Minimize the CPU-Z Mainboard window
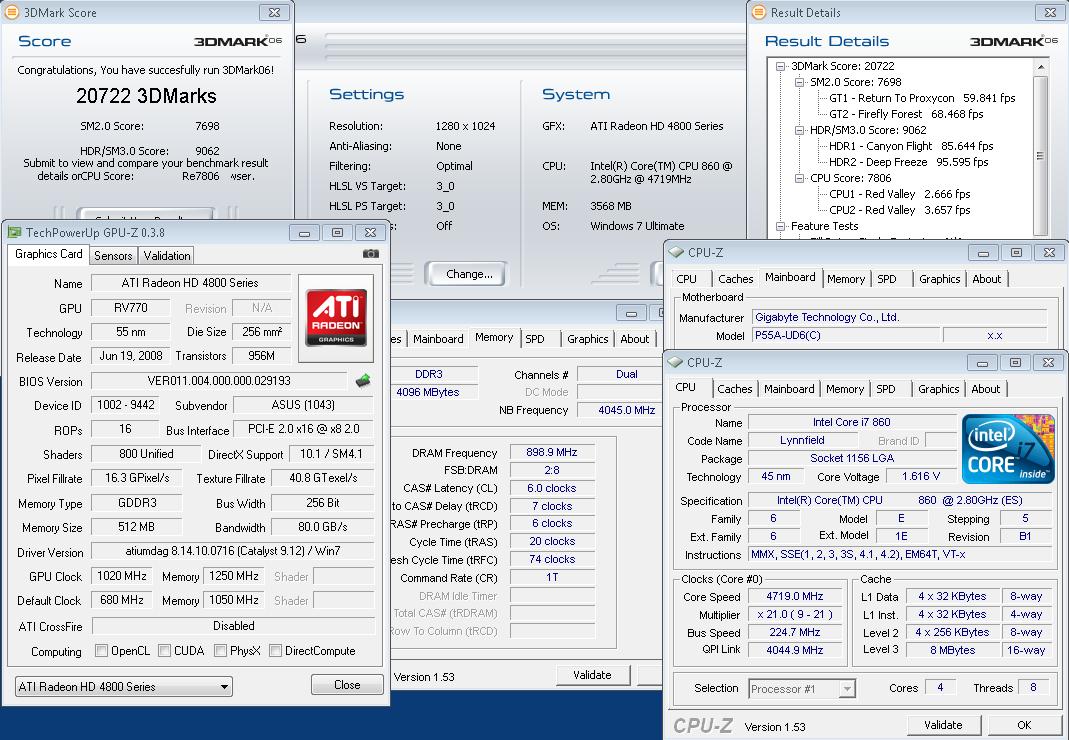Viewport: 1069px width, 740px height. (x=983, y=253)
